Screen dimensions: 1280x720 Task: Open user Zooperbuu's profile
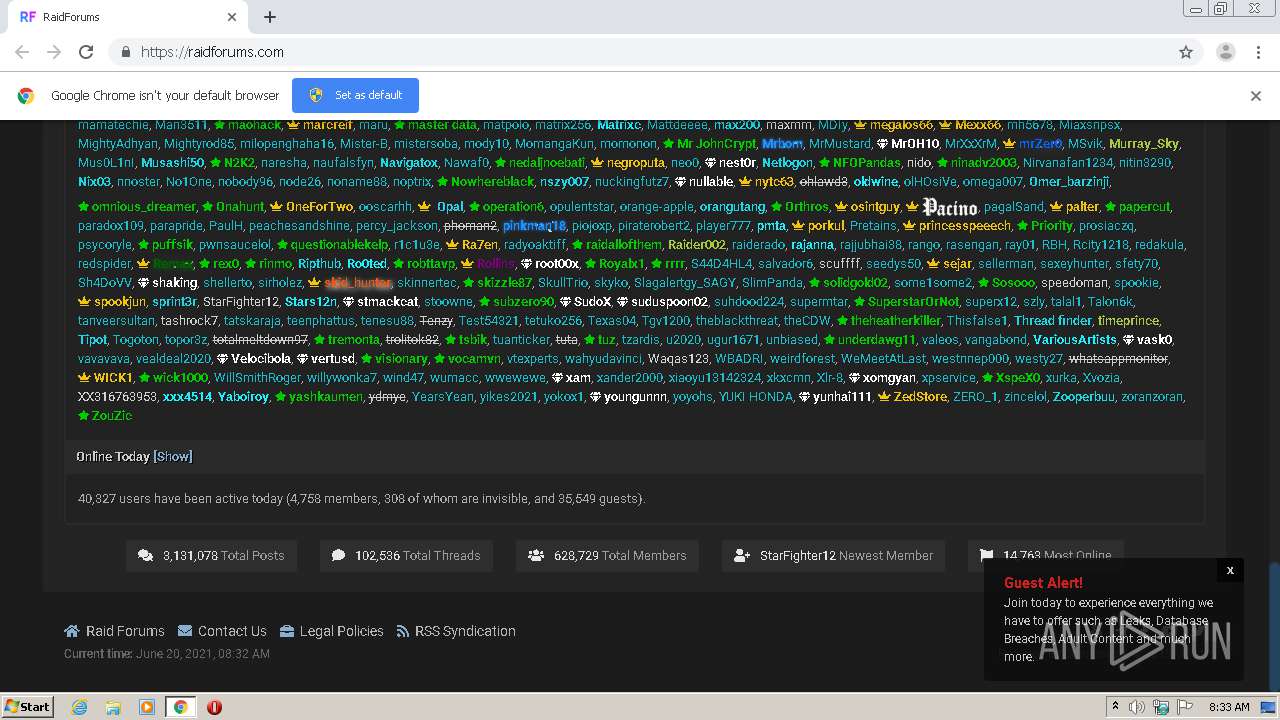[x=1083, y=397]
